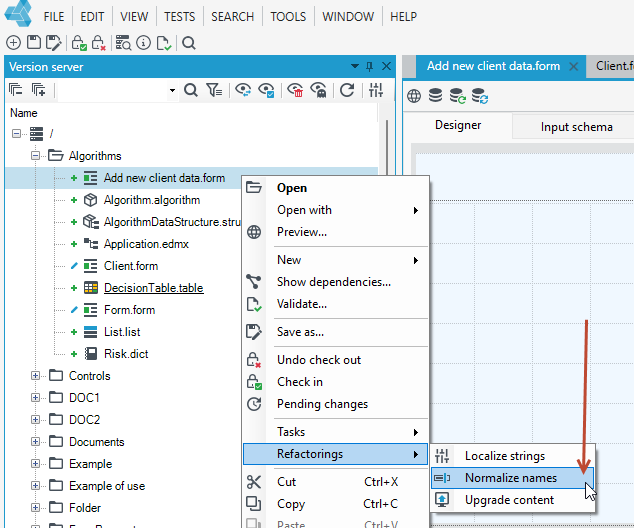
Task: Click the Refresh icon in Version server panel
Action: pyautogui.click(x=347, y=90)
